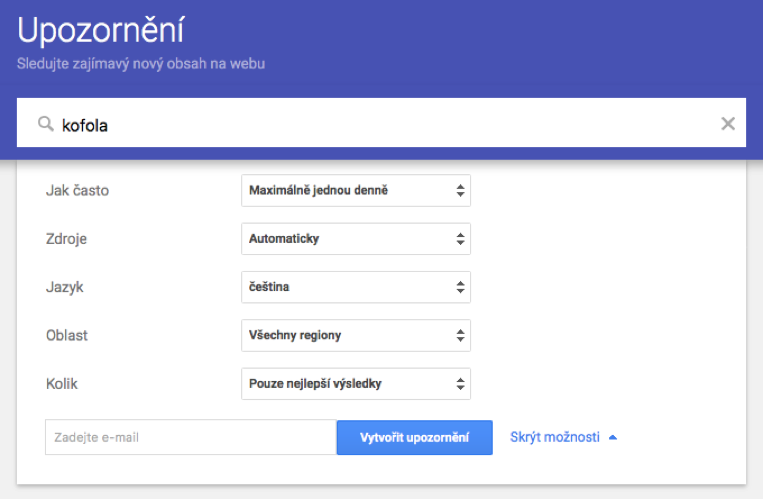Click the Oblast label
The image size is (763, 499).
[x=68, y=335]
